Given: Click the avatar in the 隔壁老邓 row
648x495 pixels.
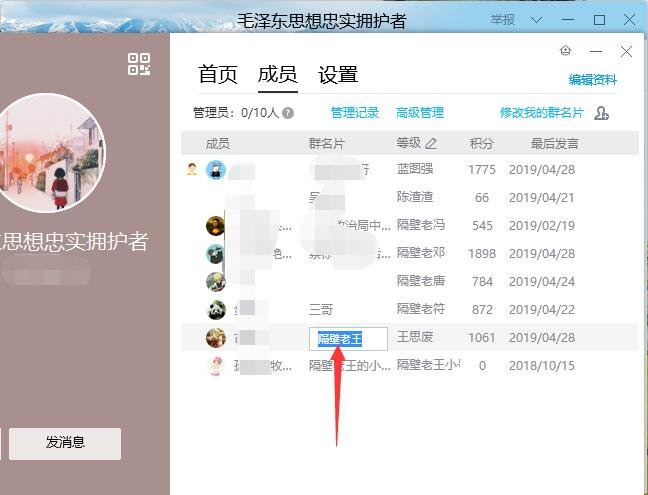Looking at the screenshot, I should (215, 254).
